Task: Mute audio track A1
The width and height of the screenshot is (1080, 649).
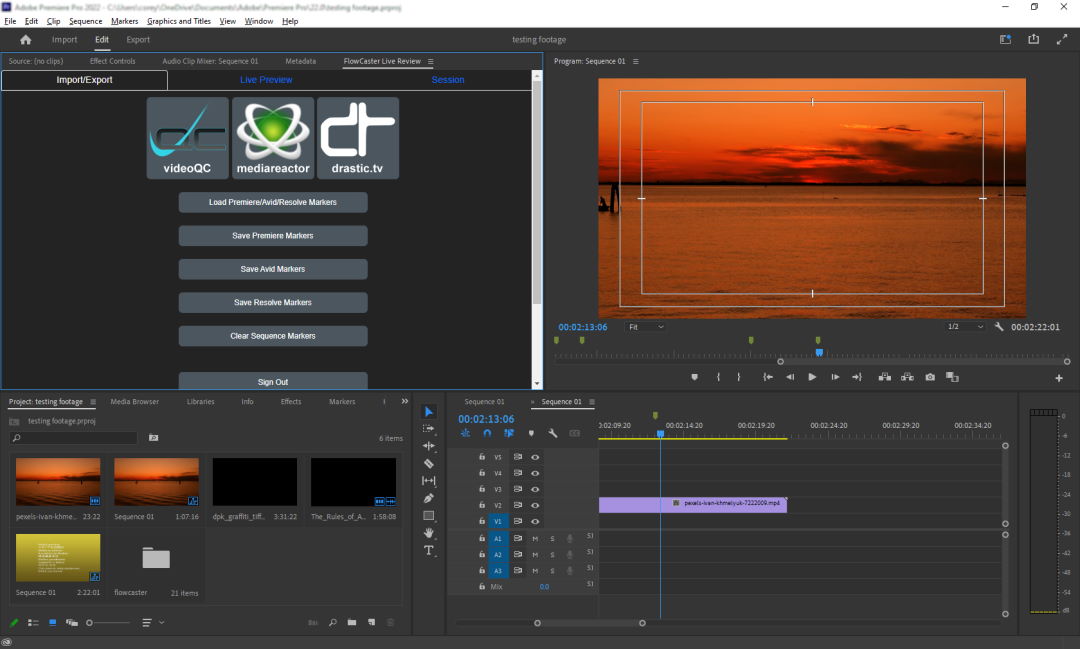Action: 535,538
